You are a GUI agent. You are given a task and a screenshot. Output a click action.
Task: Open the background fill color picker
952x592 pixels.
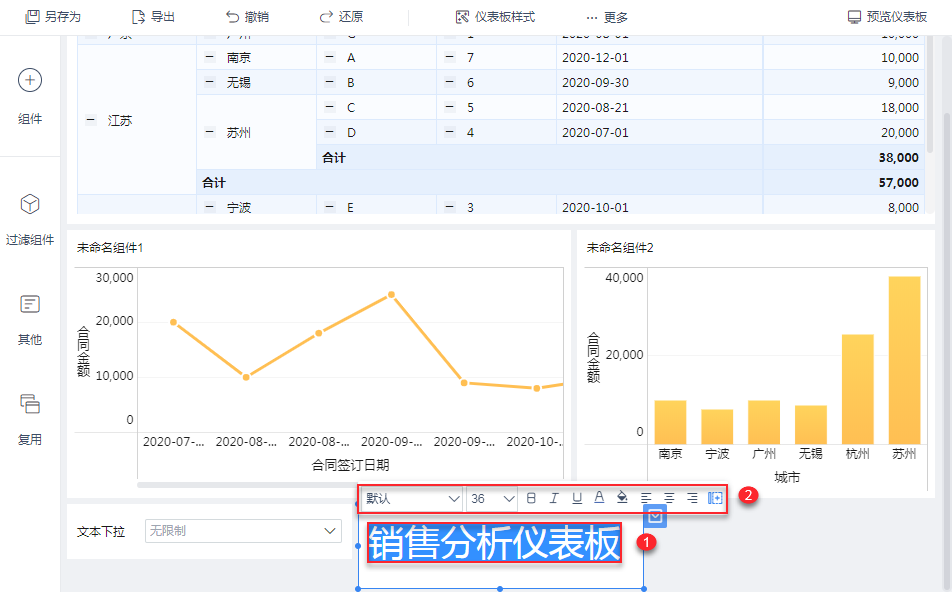point(622,497)
